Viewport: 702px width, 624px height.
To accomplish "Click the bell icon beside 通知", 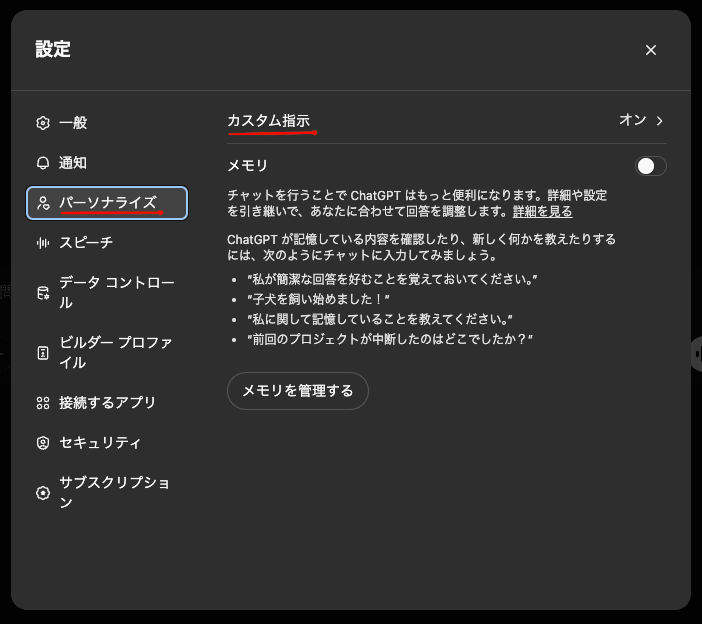I will click(43, 163).
